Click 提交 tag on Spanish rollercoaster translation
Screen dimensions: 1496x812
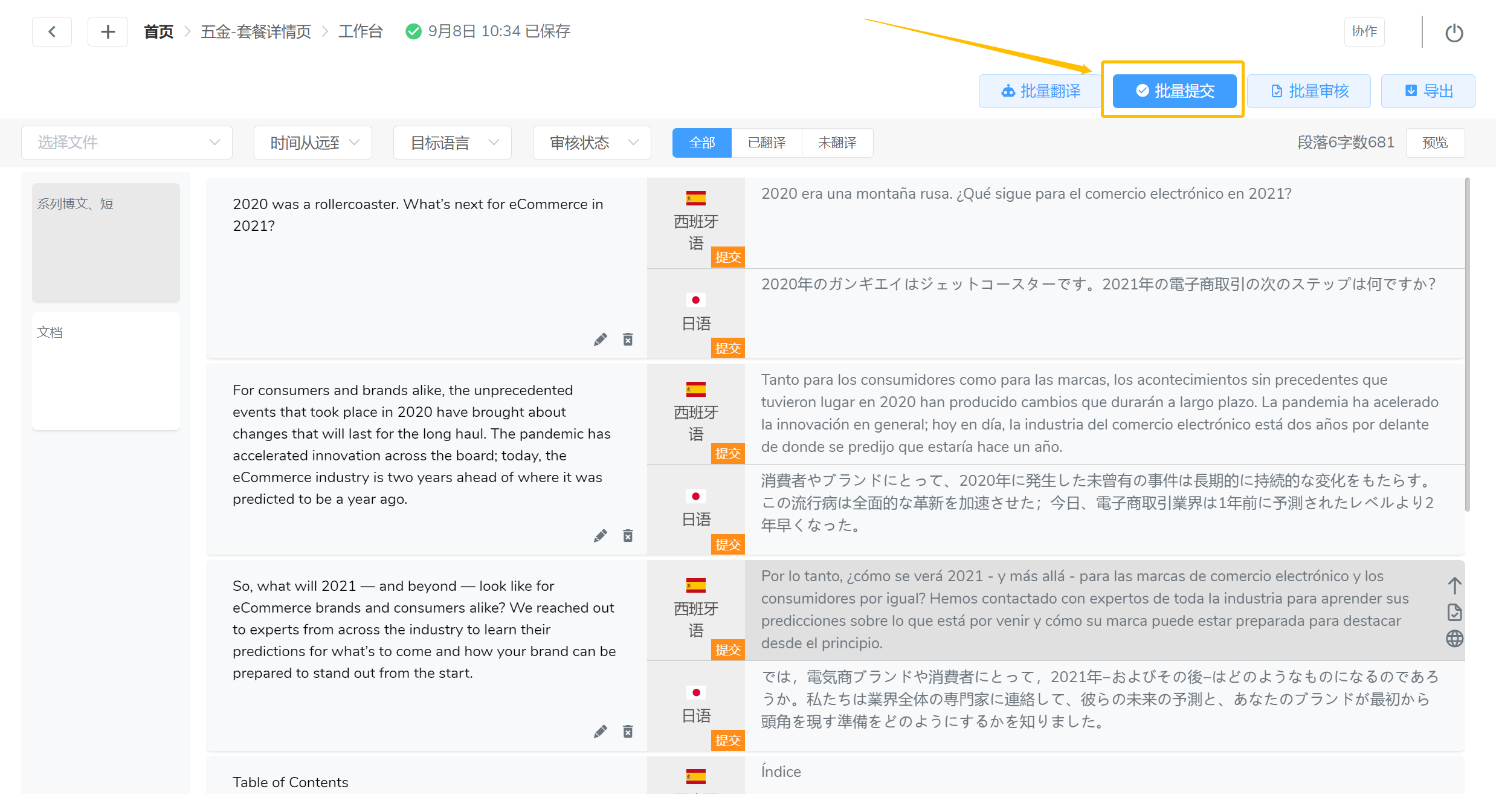pos(727,257)
